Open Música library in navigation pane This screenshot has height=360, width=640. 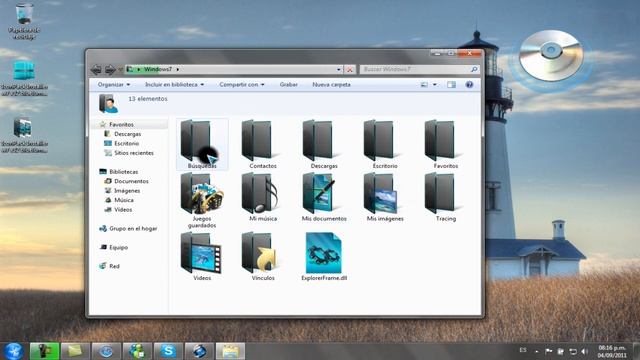coord(124,200)
